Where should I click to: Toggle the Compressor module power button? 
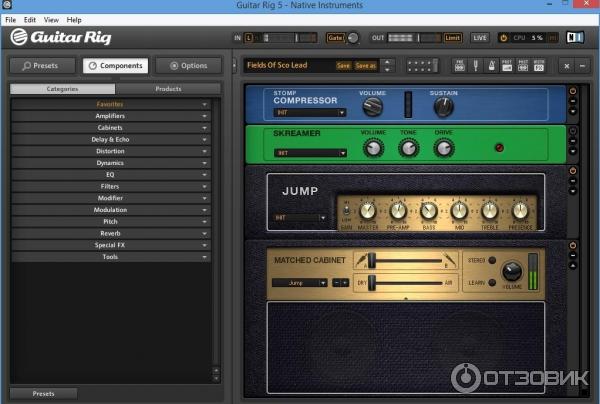point(573,91)
